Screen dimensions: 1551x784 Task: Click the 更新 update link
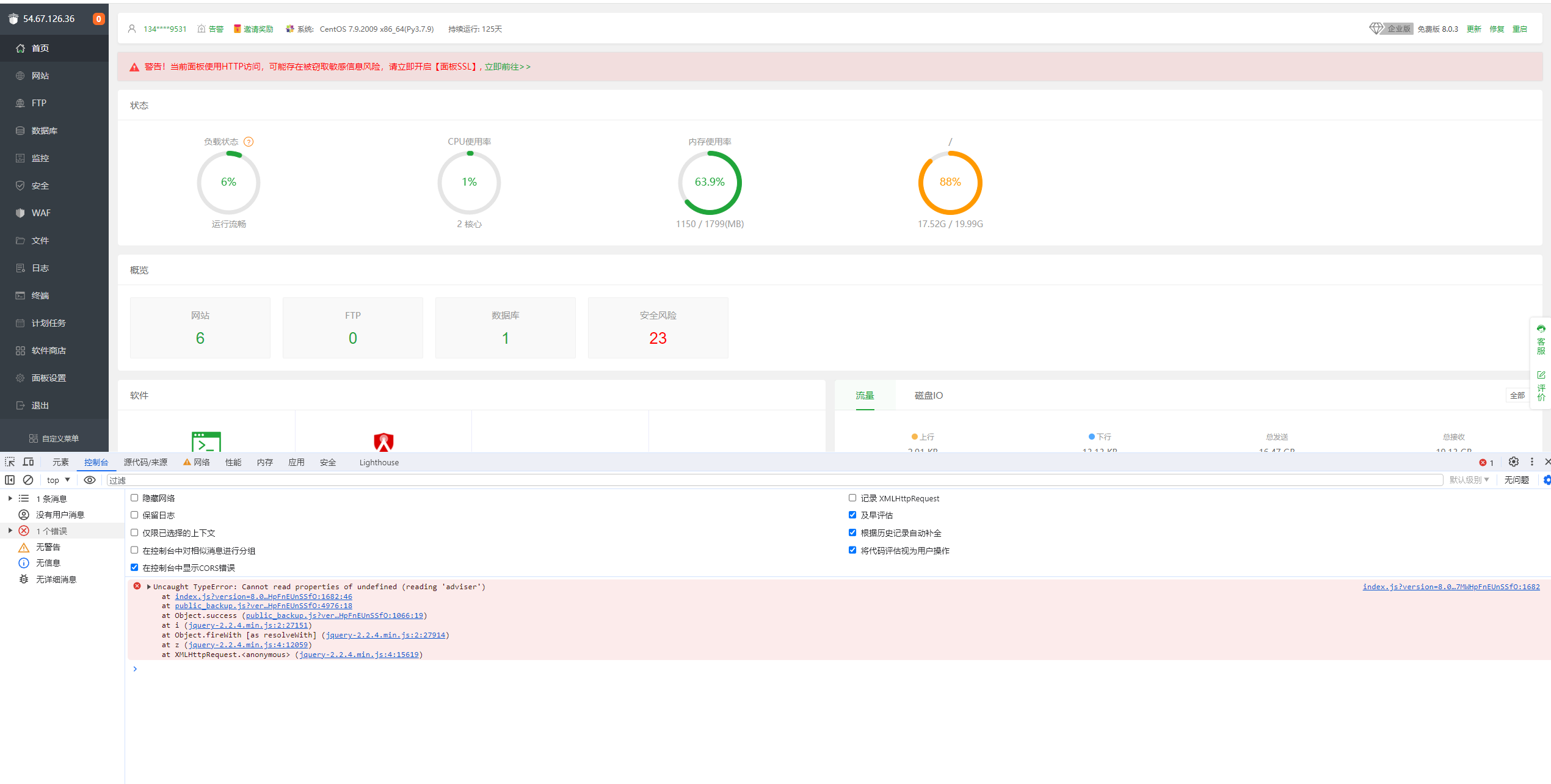1473,29
